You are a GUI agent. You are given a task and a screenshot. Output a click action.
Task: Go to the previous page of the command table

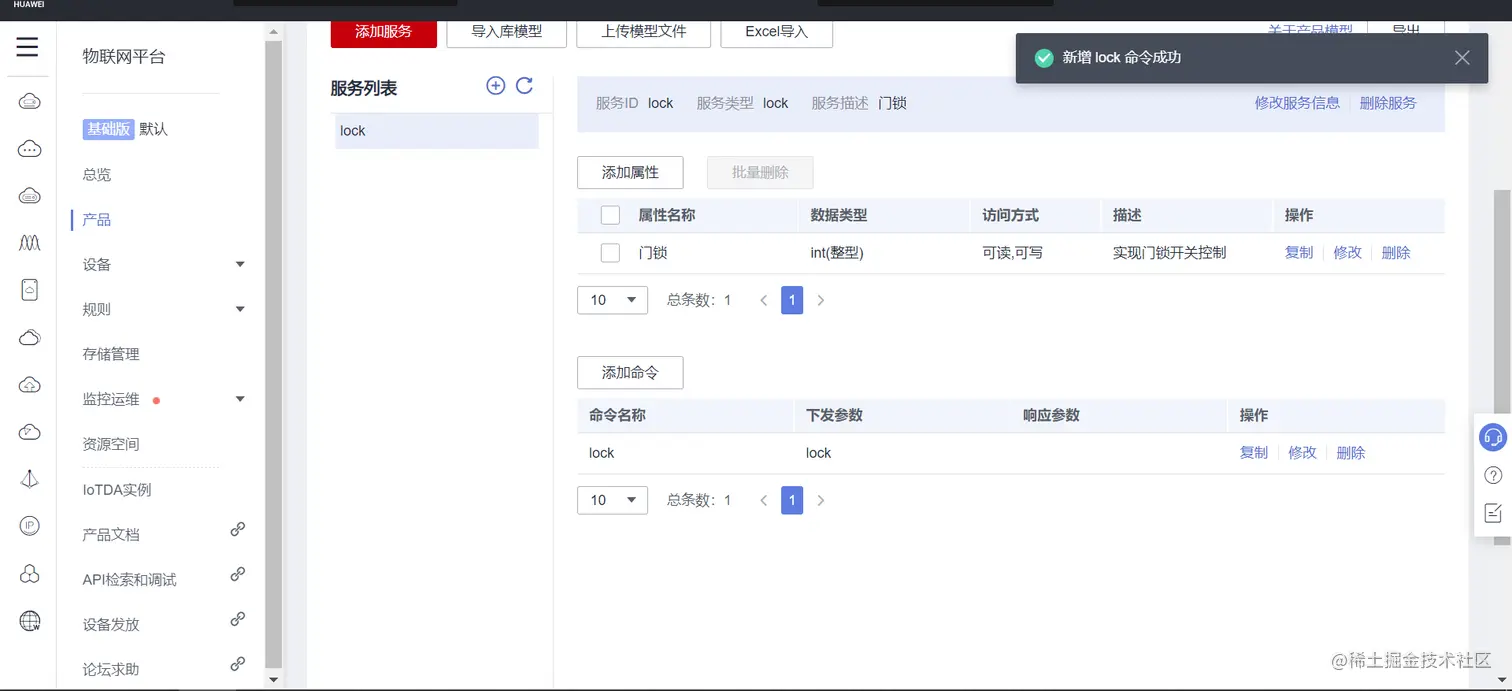pyautogui.click(x=764, y=500)
